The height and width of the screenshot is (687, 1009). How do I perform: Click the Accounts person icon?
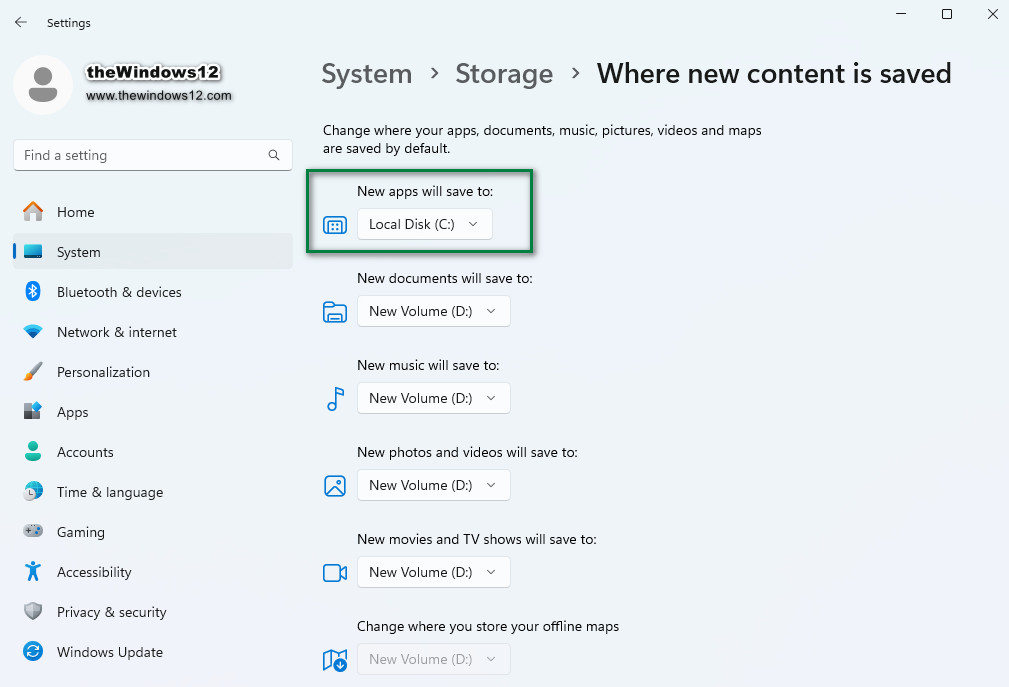point(33,452)
